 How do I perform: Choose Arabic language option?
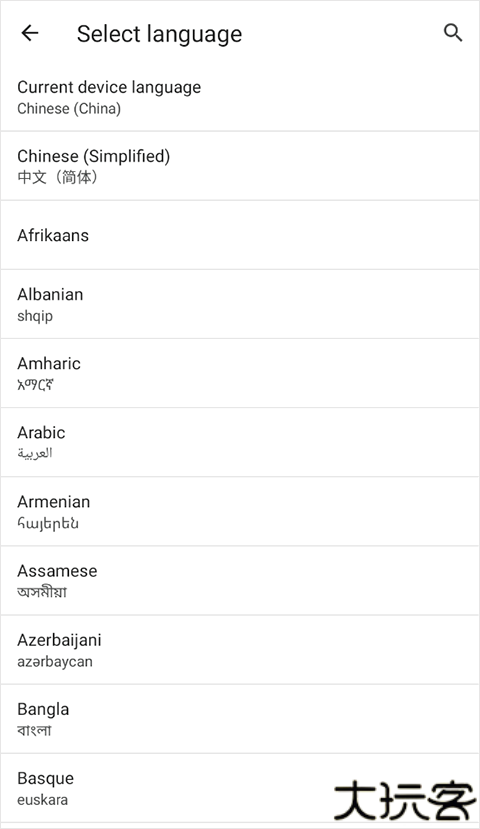pos(240,443)
